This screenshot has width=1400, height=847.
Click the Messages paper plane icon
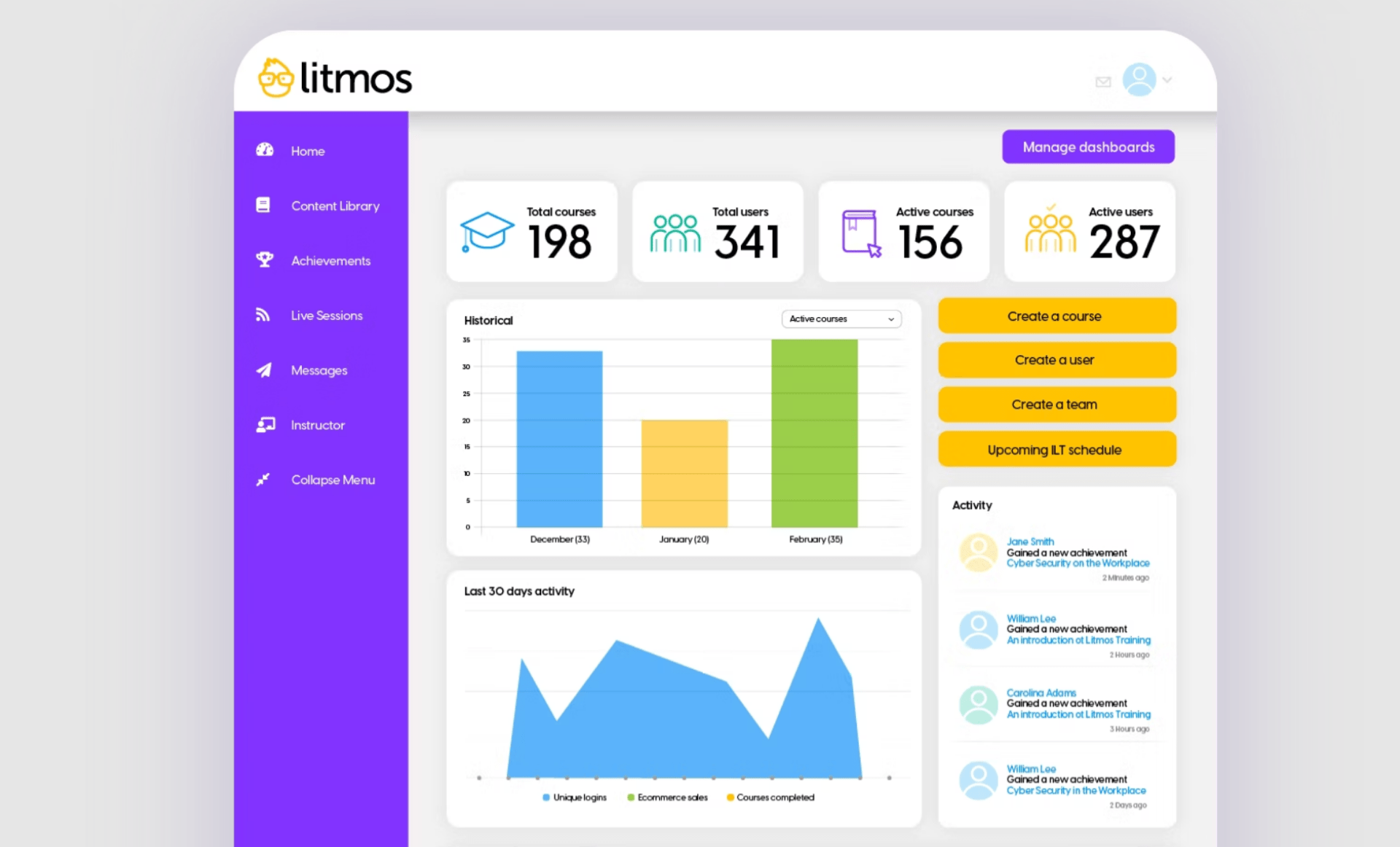click(x=264, y=370)
